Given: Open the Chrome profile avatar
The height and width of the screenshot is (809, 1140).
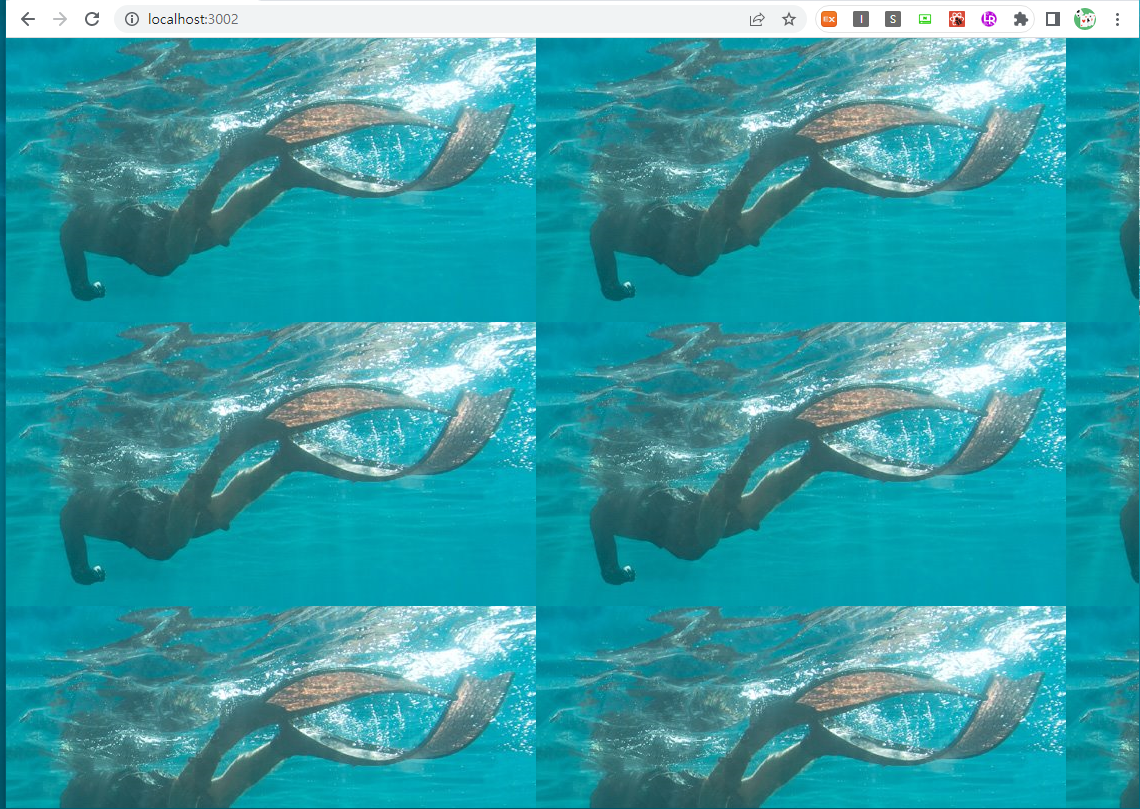Looking at the screenshot, I should [x=1085, y=19].
